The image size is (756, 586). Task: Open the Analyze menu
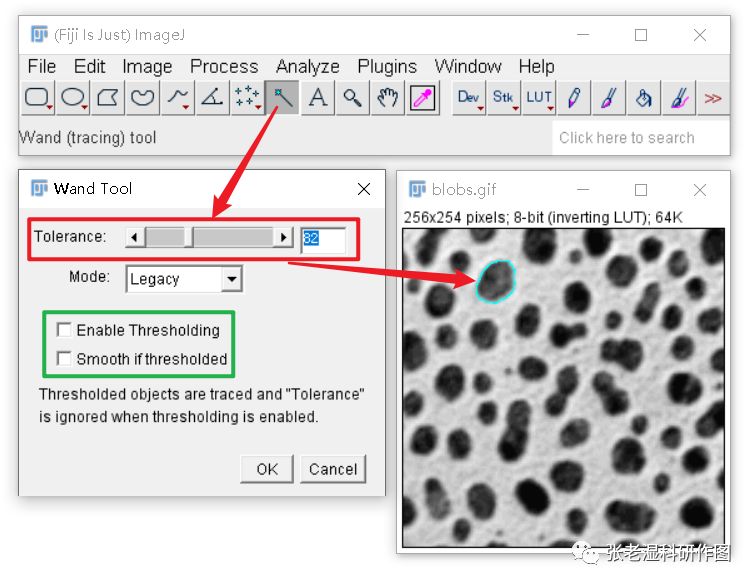(308, 67)
